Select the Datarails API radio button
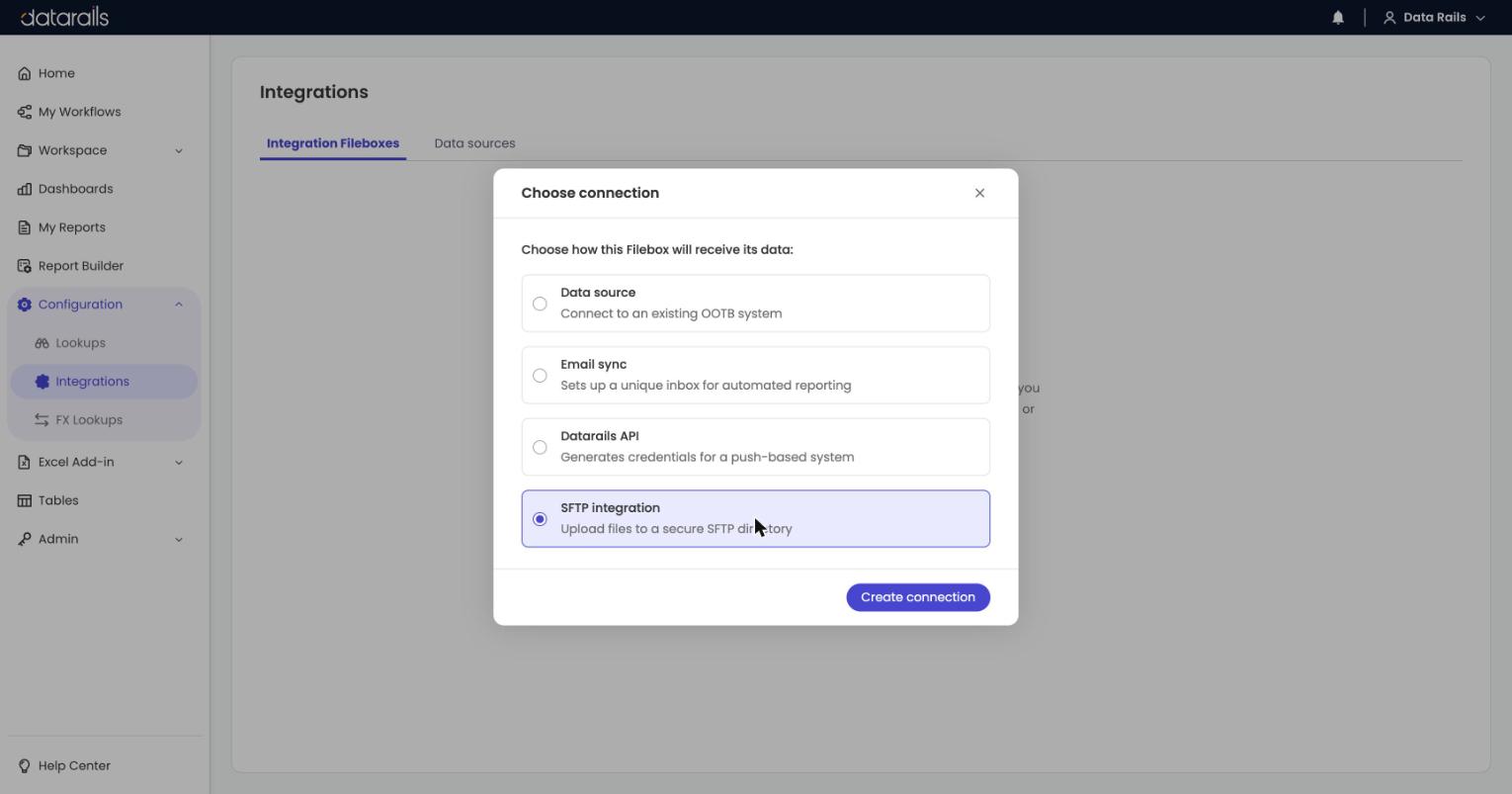This screenshot has height=794, width=1512. coord(540,447)
